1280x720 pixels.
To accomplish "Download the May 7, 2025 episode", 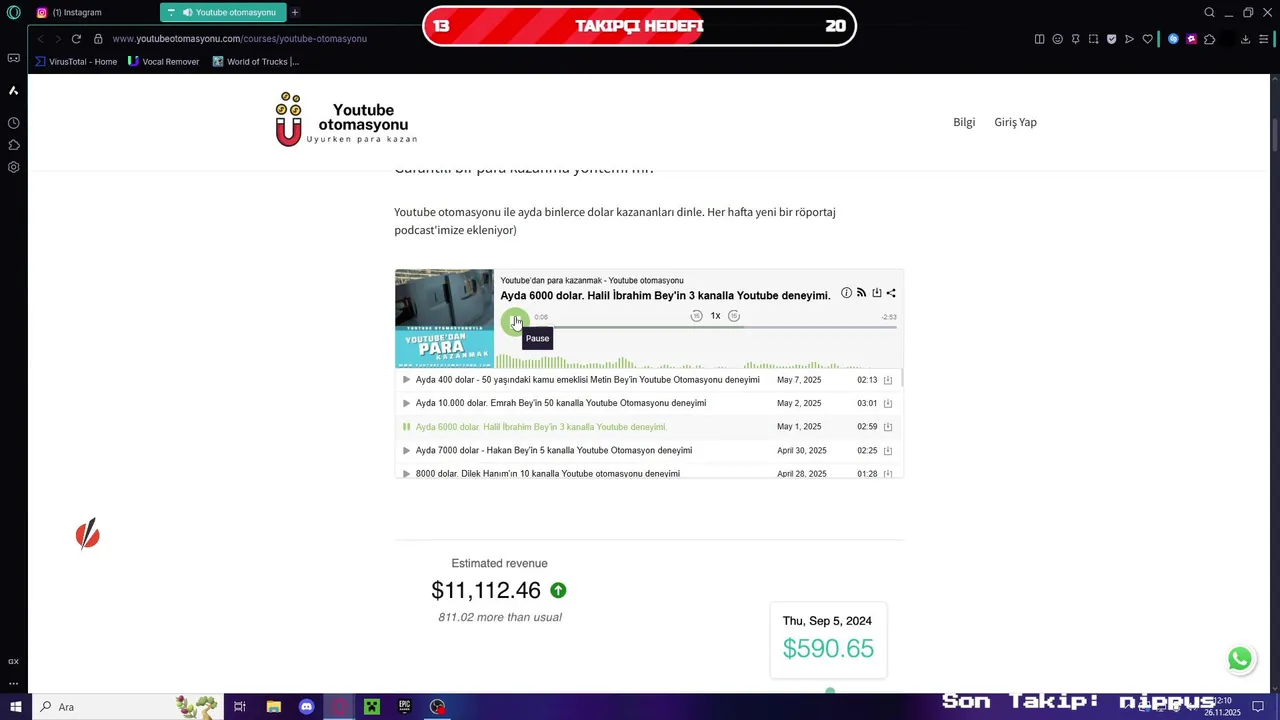I will pyautogui.click(x=887, y=380).
